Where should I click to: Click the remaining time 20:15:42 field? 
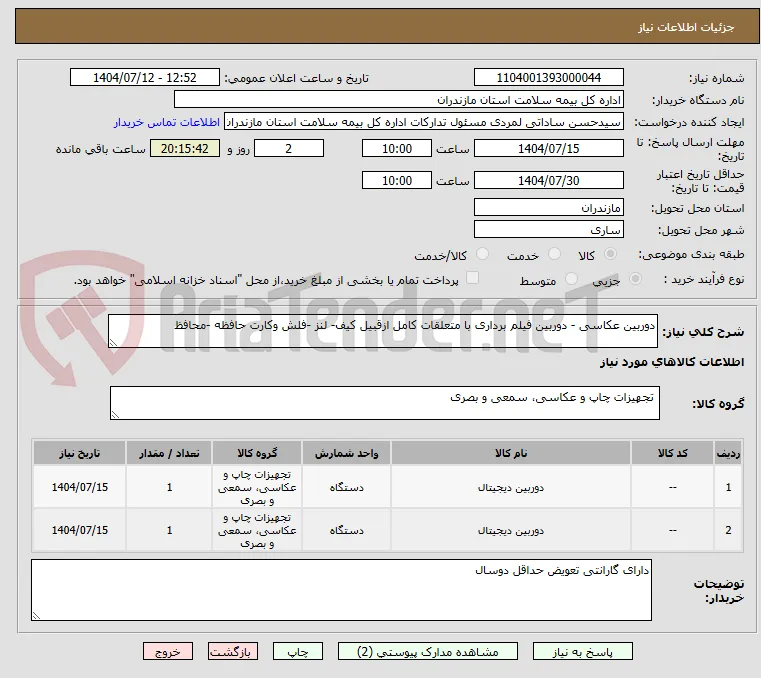click(185, 148)
